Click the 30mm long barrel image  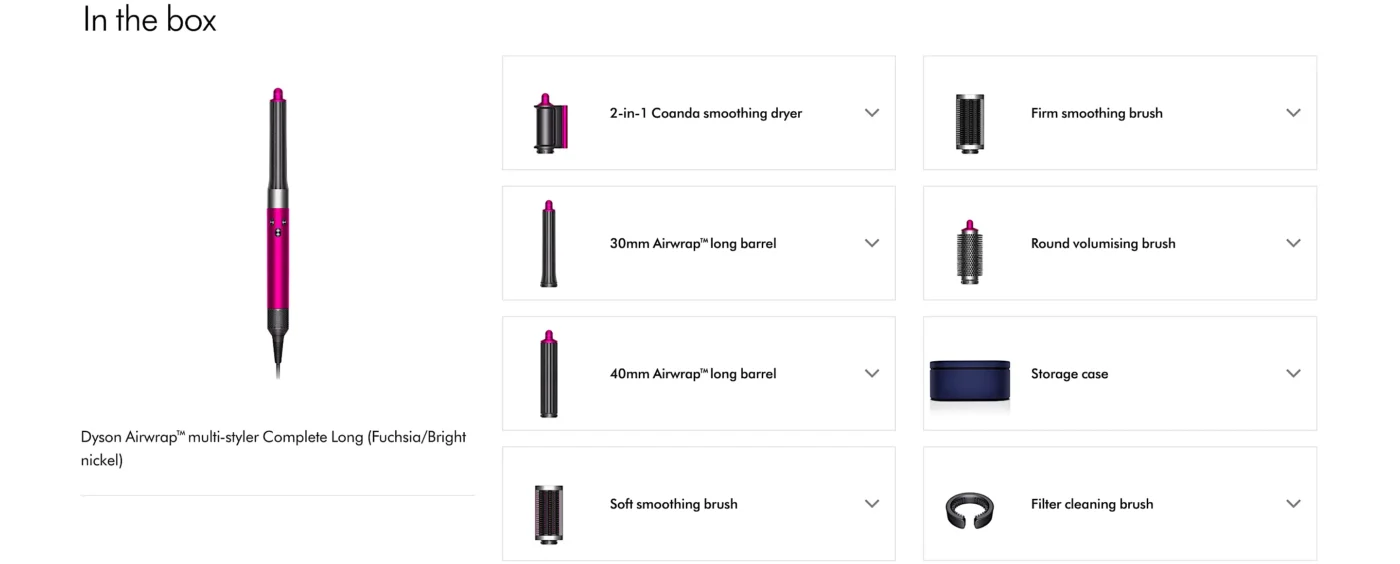[548, 244]
